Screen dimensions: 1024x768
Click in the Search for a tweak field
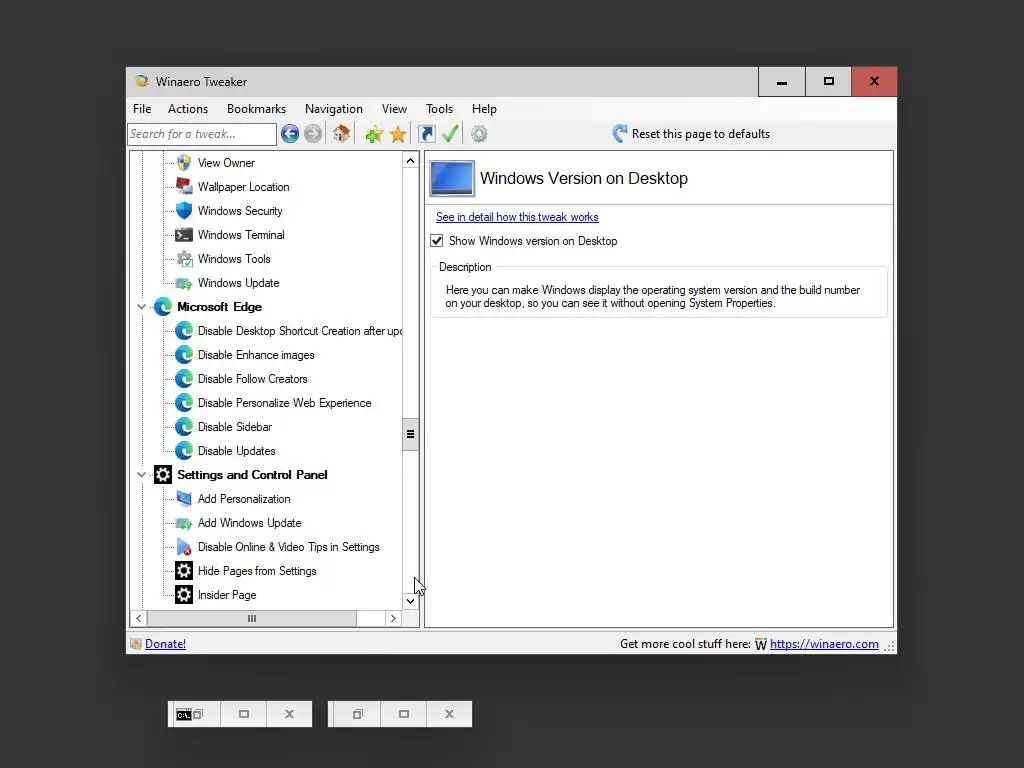click(x=202, y=134)
